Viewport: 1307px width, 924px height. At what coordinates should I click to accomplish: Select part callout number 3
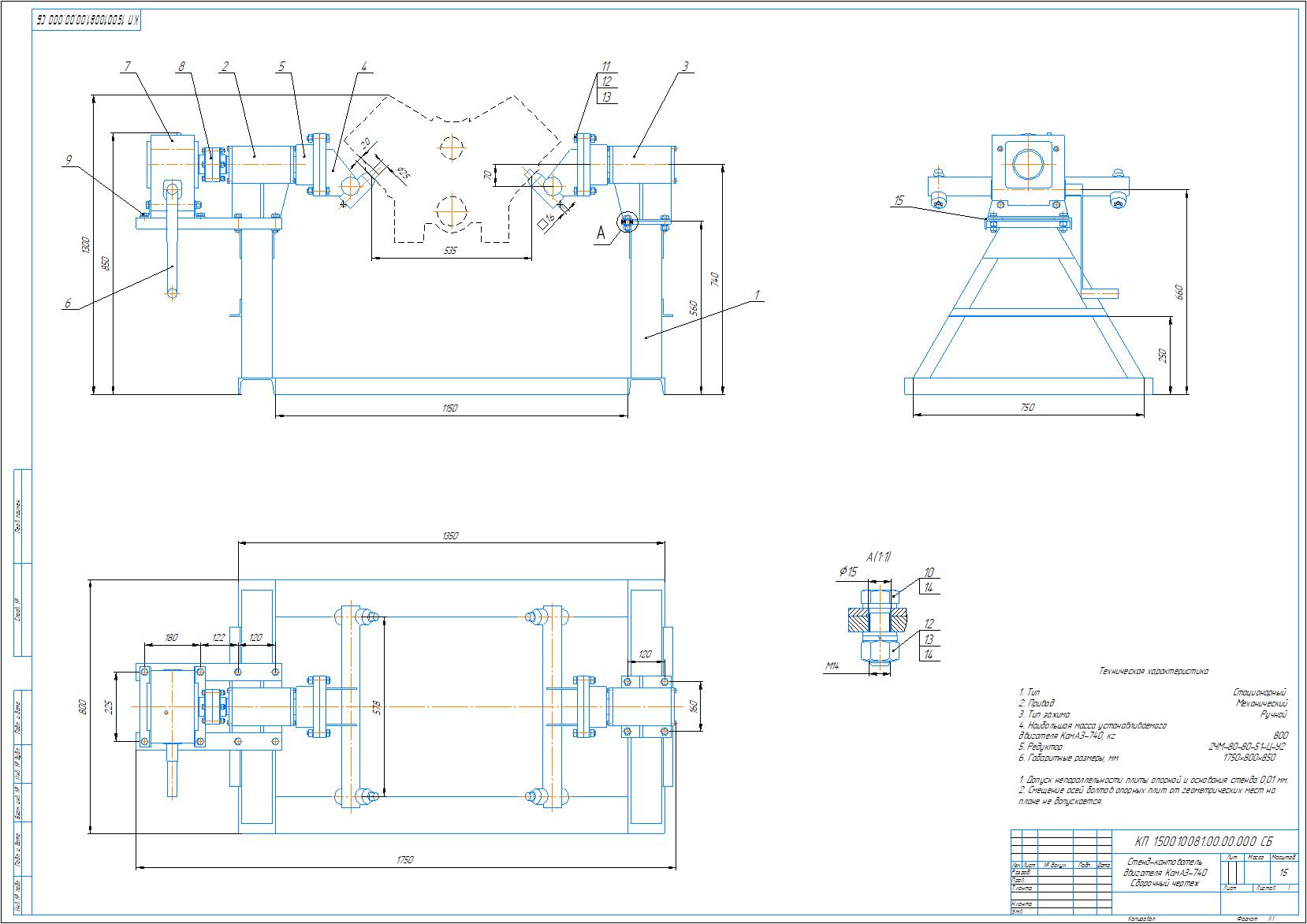coord(686,67)
